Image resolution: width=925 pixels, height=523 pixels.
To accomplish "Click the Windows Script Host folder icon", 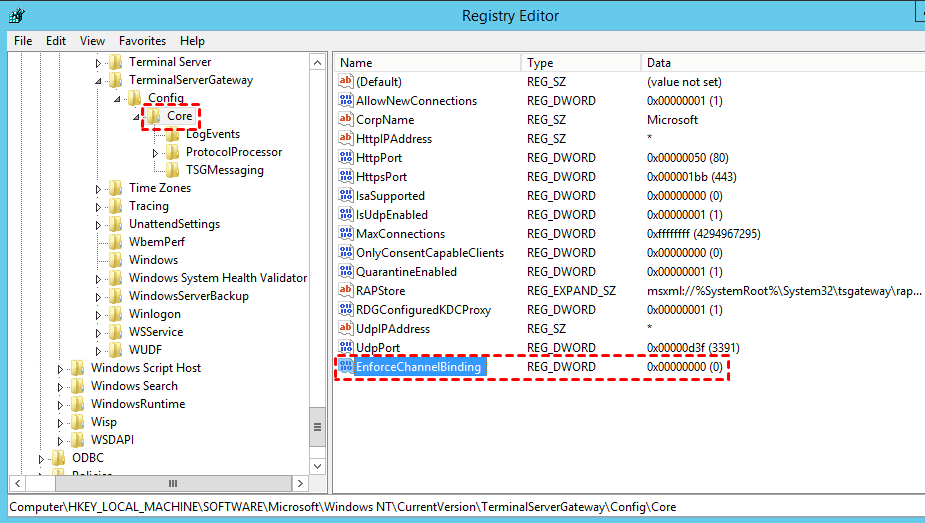I will 78,368.
